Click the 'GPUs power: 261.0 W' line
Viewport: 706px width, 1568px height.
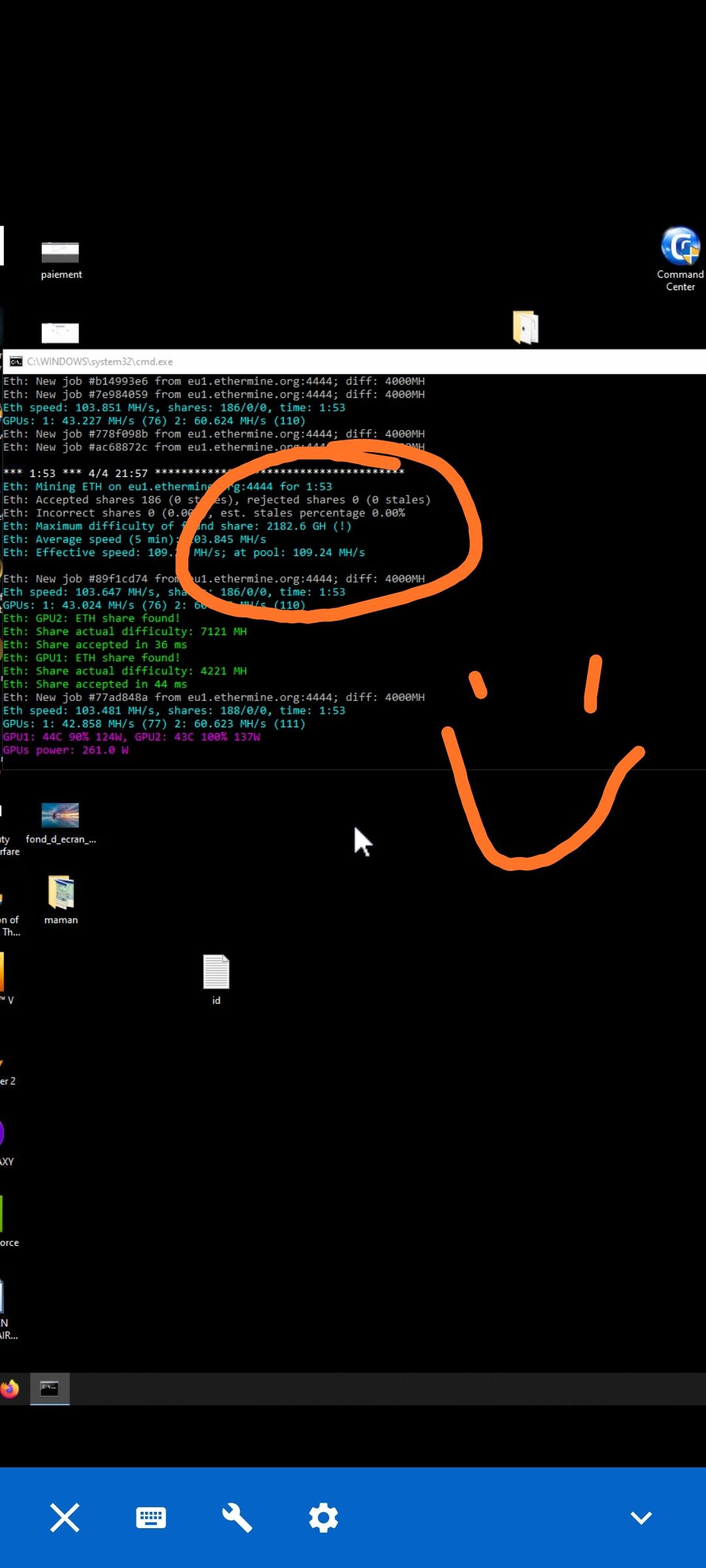pos(65,750)
